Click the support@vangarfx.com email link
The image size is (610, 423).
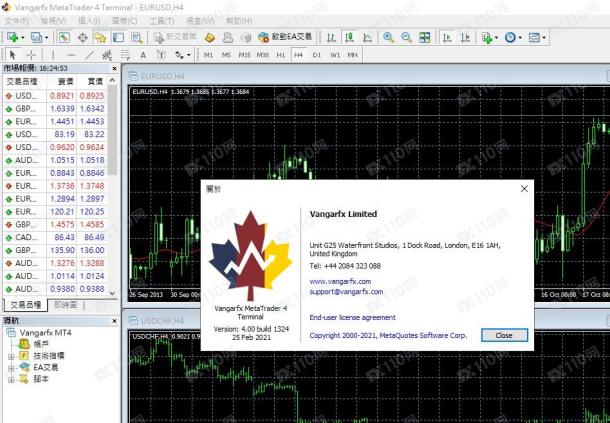click(346, 291)
